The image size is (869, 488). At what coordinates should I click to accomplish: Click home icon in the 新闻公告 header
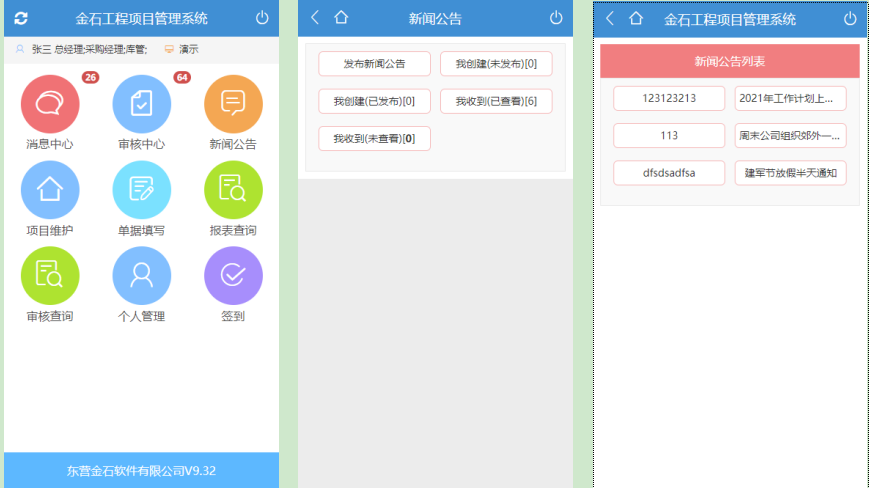pyautogui.click(x=341, y=18)
